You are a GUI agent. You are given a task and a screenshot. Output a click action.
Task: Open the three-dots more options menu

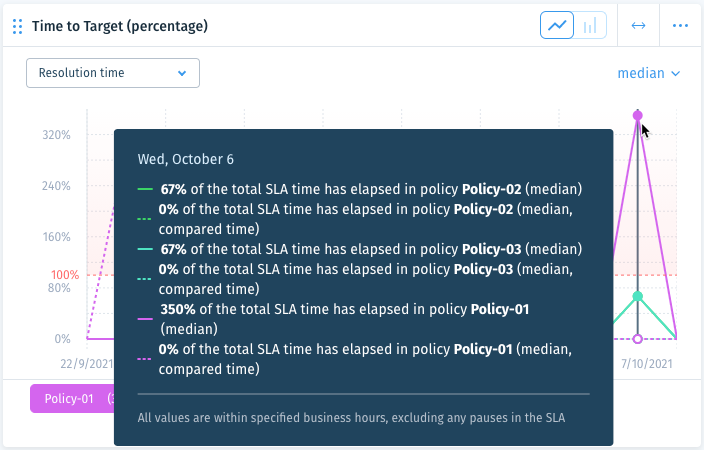coord(680,26)
